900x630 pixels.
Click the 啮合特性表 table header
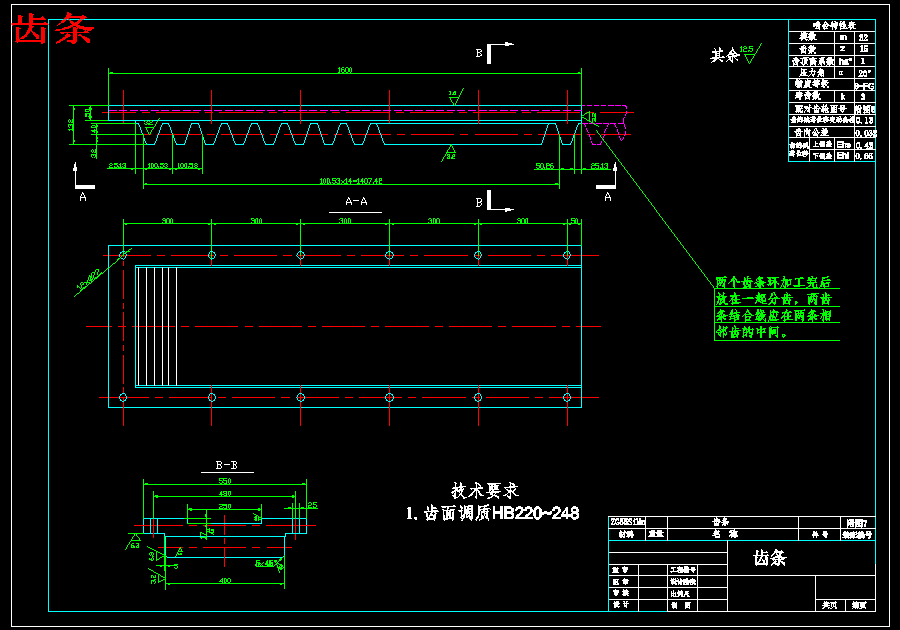pyautogui.click(x=834, y=25)
